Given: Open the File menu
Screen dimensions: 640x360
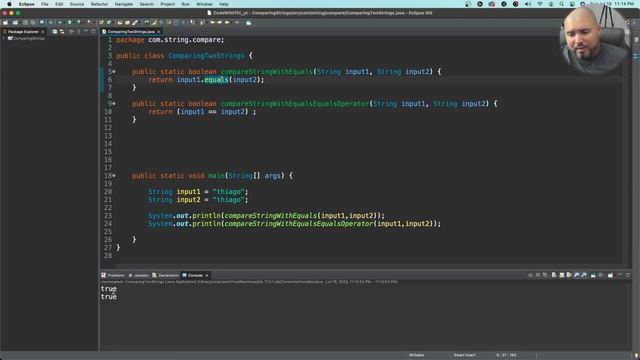Looking at the screenshot, I should click(45, 4).
